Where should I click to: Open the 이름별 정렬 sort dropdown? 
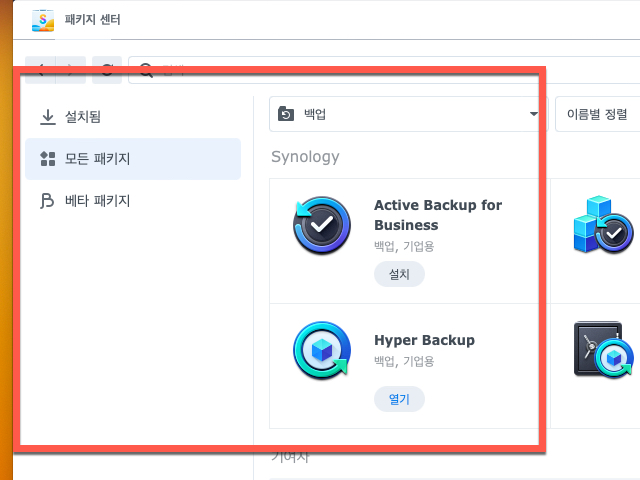click(597, 114)
